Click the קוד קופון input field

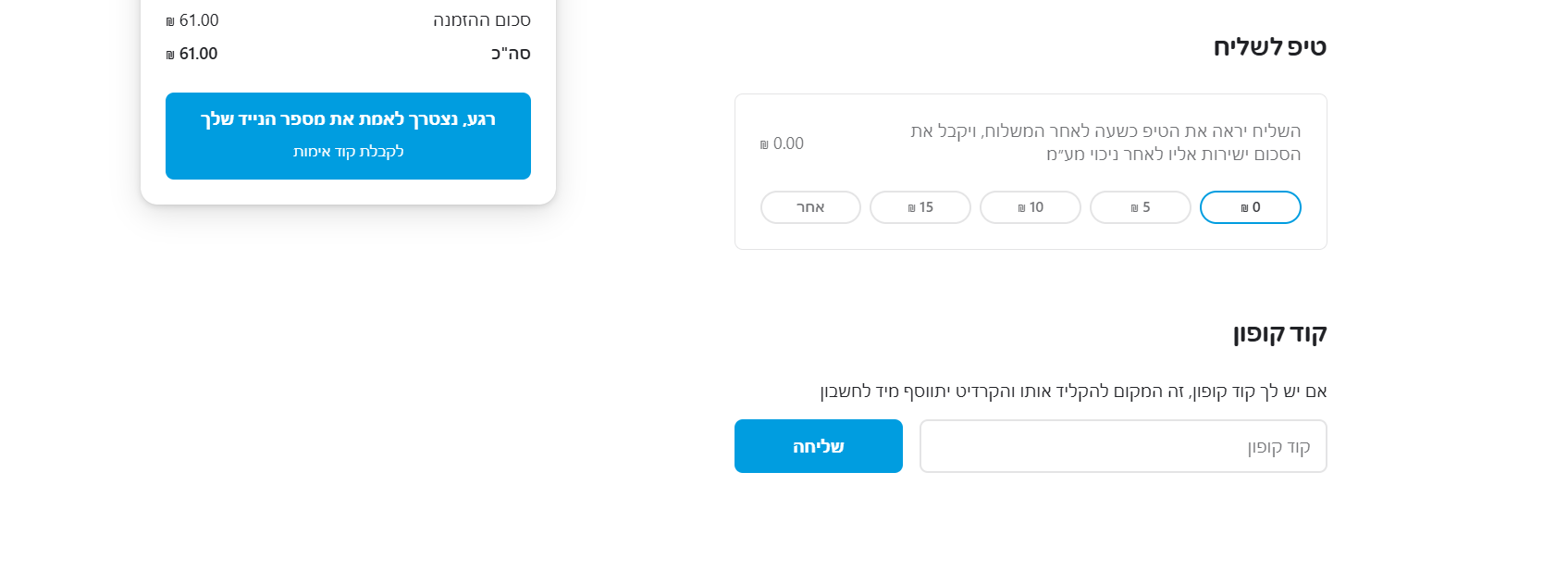coord(1122,445)
